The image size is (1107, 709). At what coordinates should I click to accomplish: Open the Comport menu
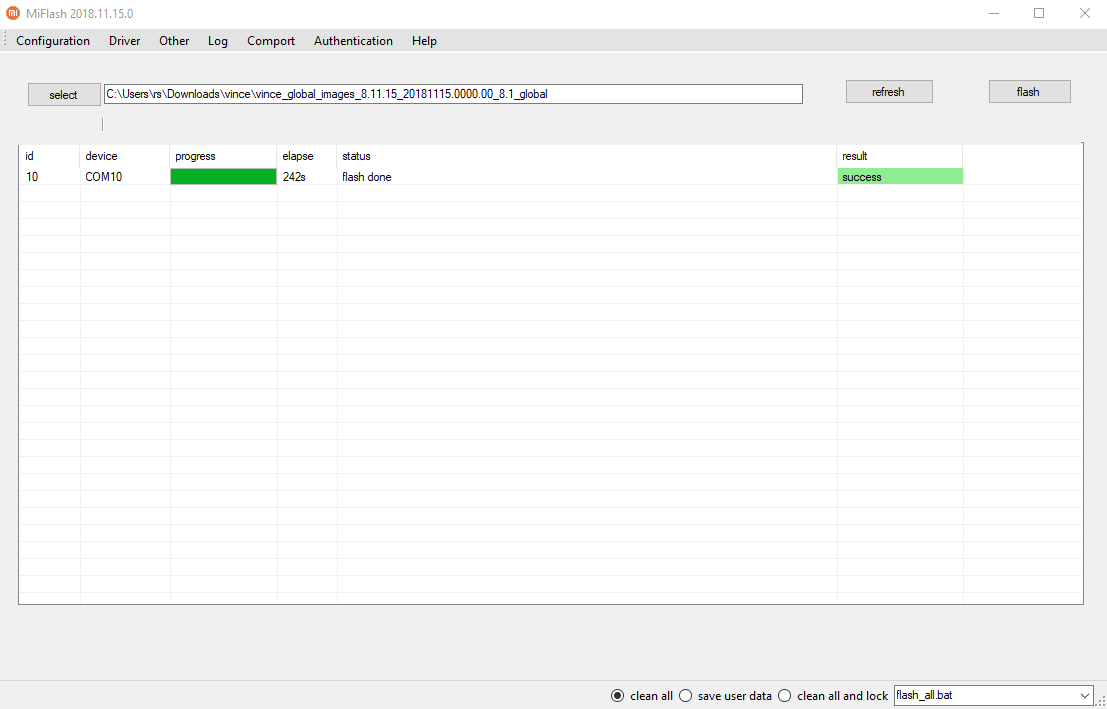click(270, 41)
